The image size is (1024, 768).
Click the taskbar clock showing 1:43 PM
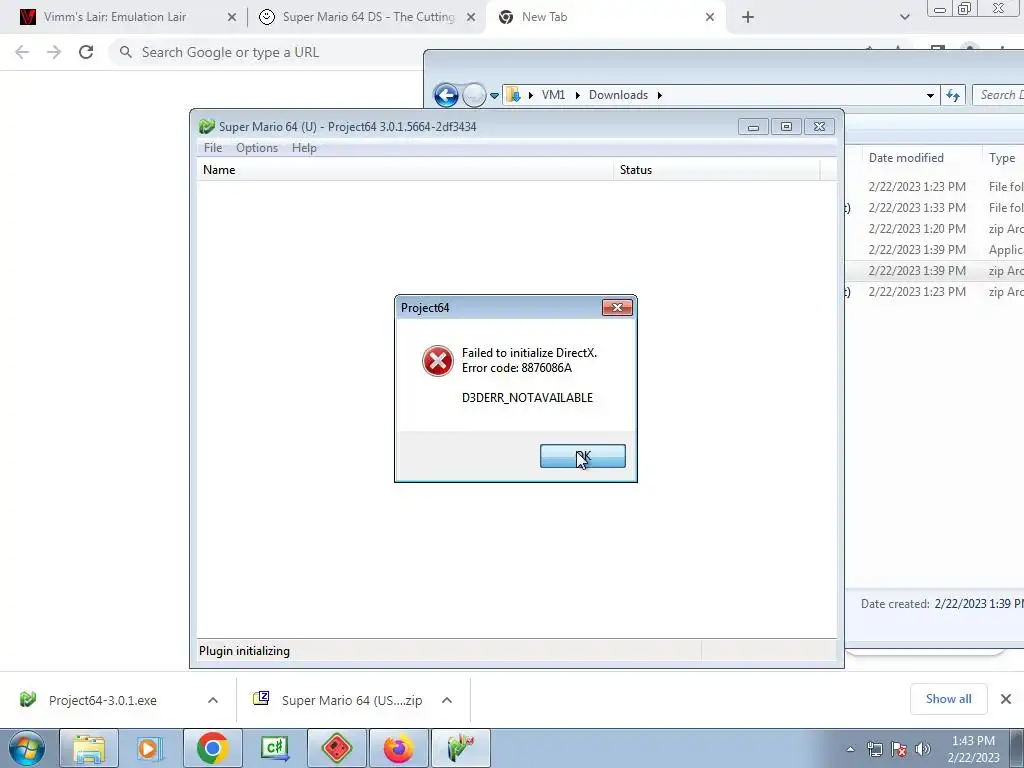tap(973, 749)
